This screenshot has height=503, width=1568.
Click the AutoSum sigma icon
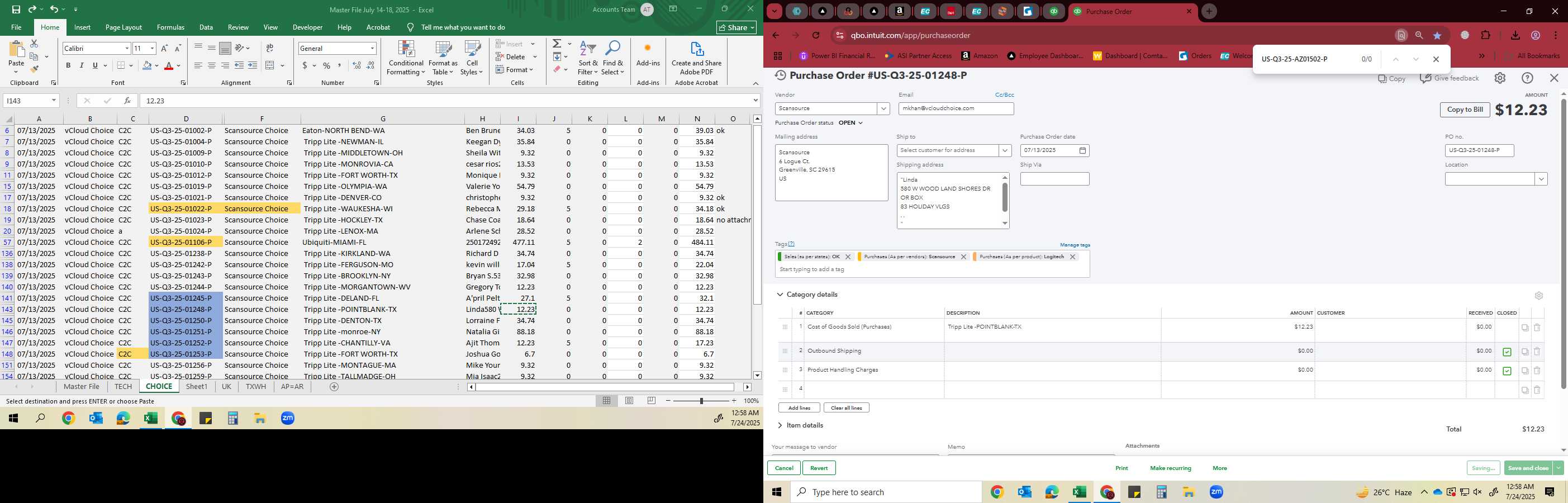pyautogui.click(x=557, y=44)
